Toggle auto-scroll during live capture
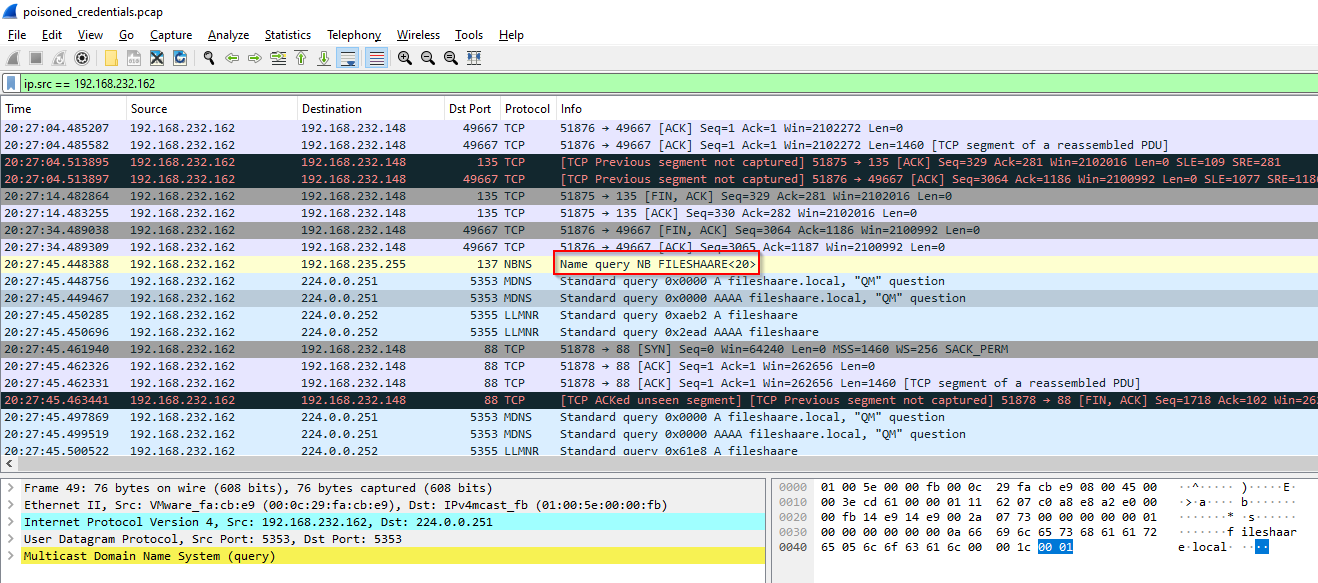 point(347,58)
